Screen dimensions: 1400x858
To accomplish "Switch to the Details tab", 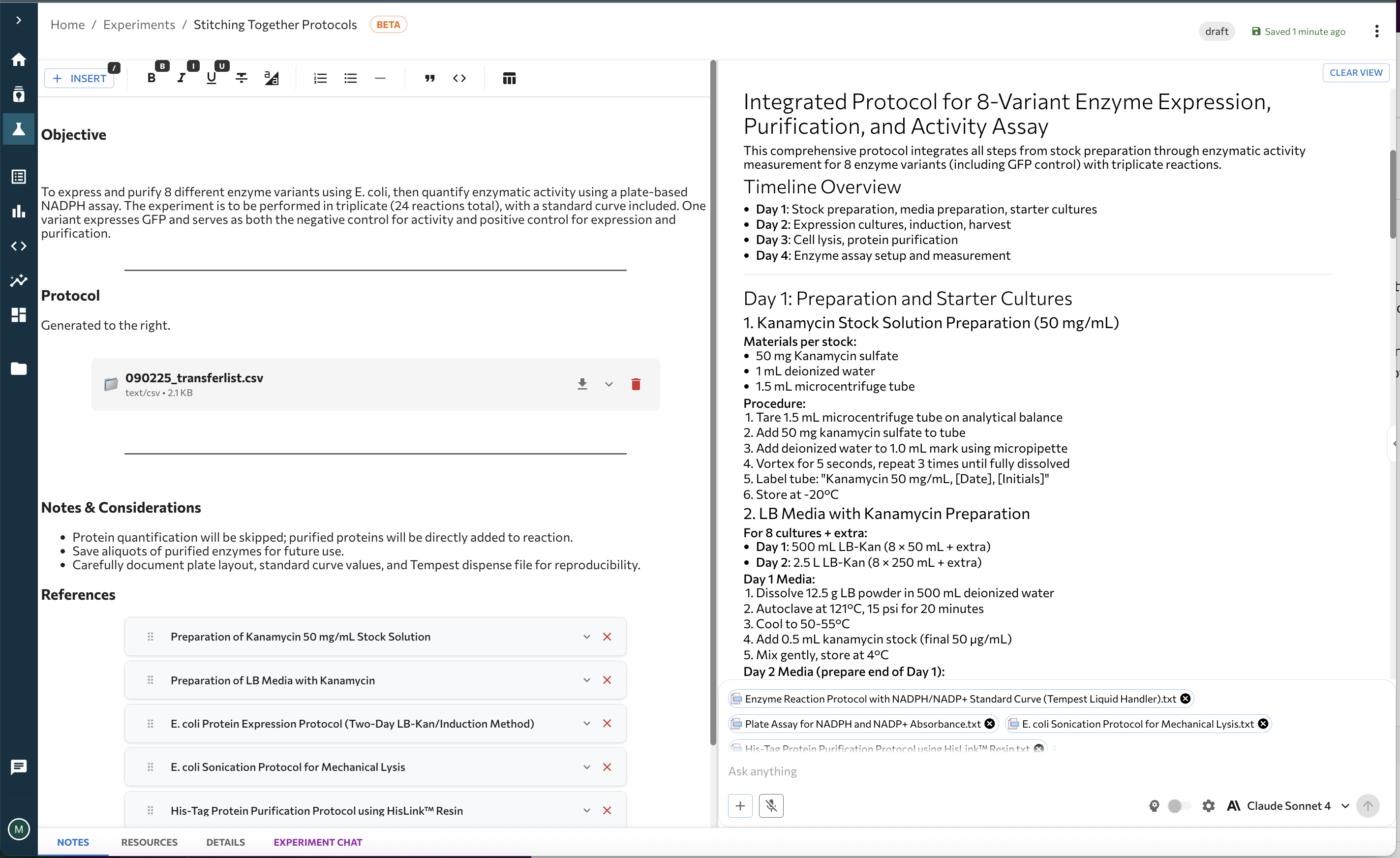I will (226, 842).
